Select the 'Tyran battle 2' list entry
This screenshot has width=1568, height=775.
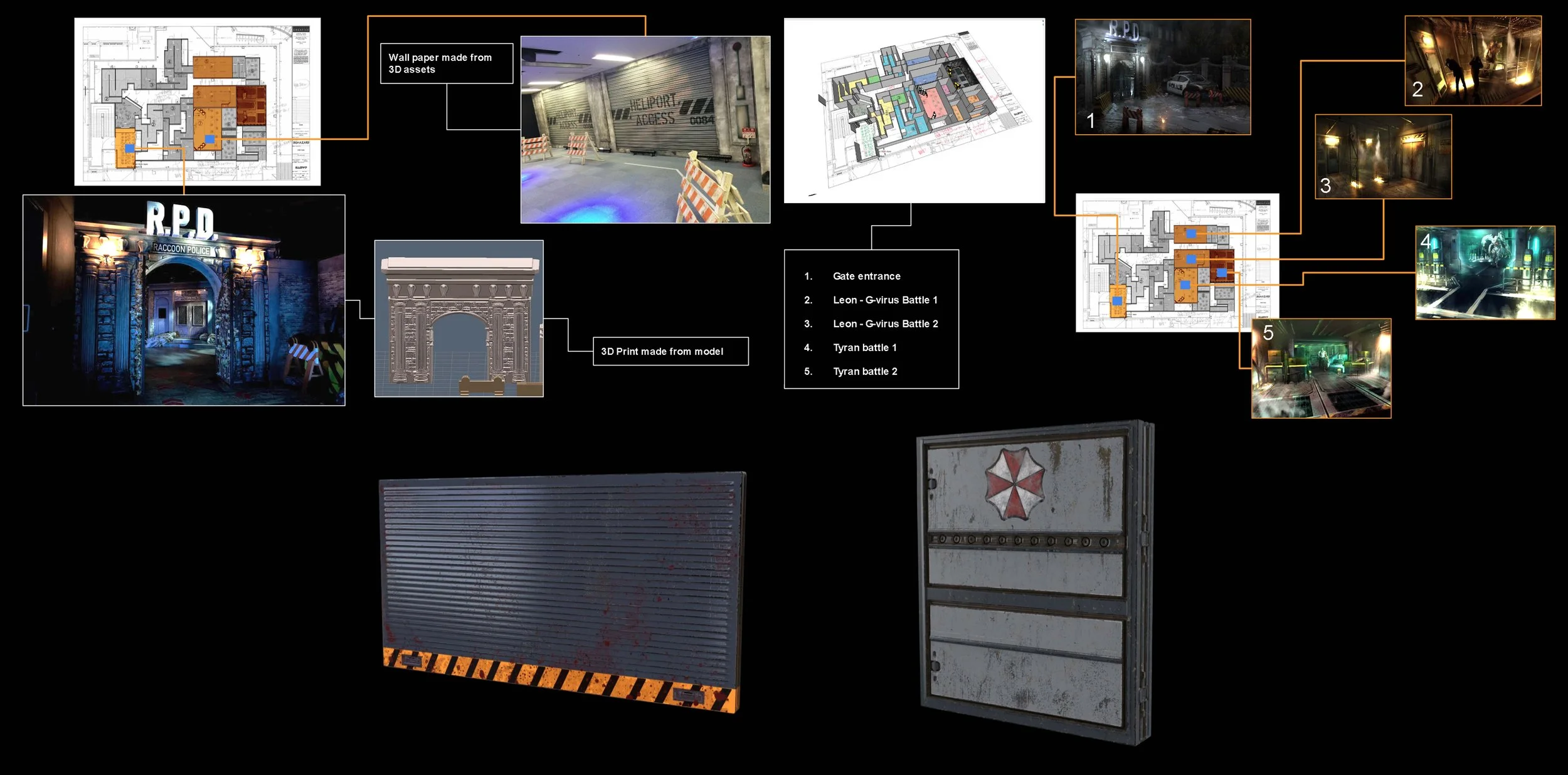(x=865, y=372)
